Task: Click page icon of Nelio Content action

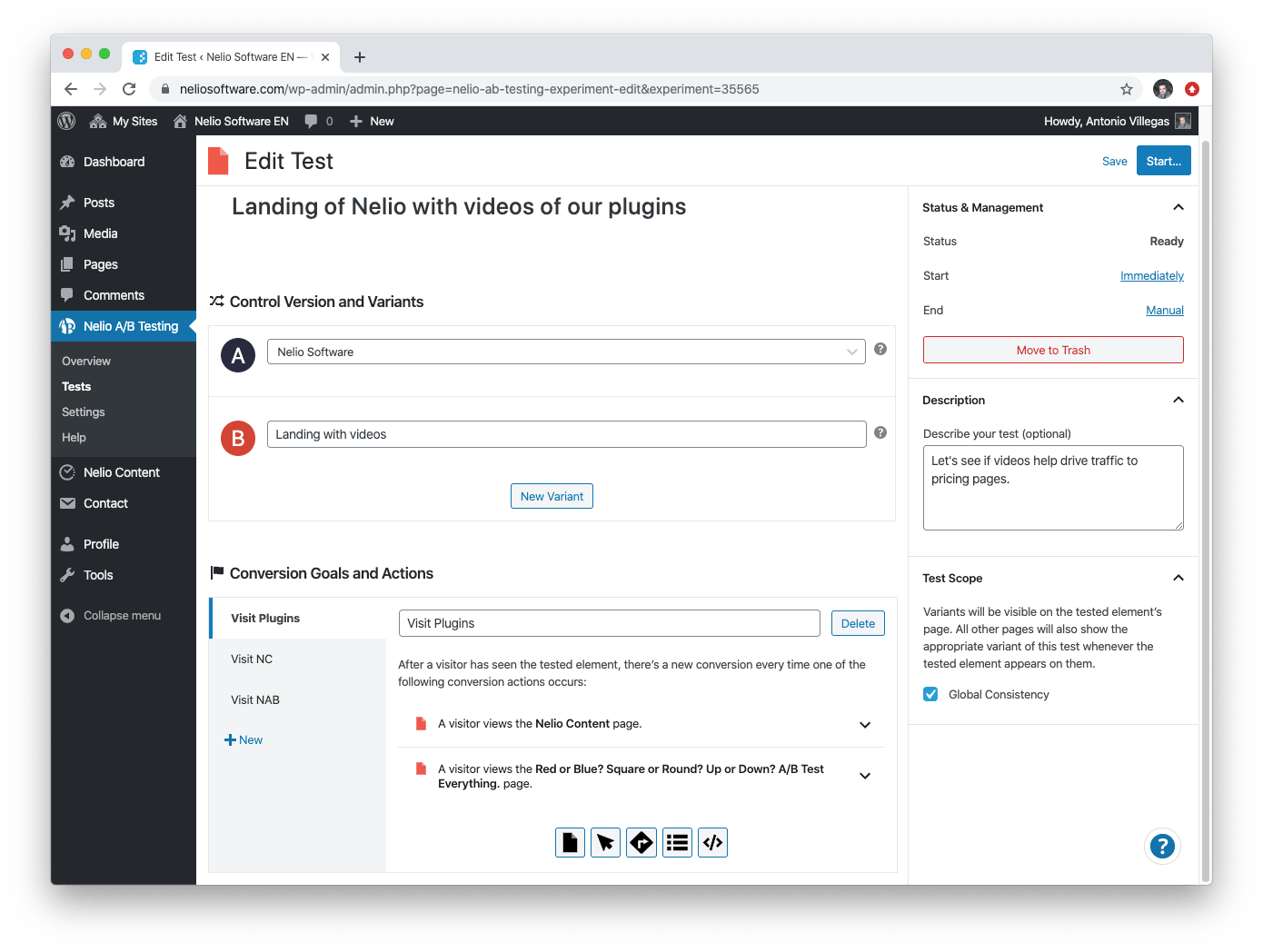Action: click(x=421, y=724)
